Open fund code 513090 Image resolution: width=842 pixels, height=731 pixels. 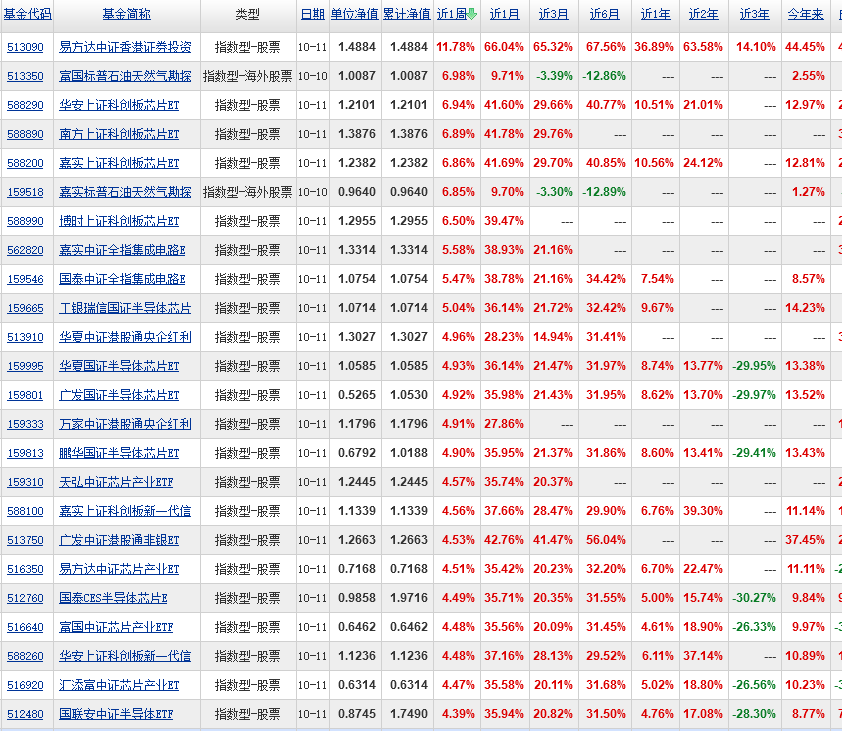25,47
